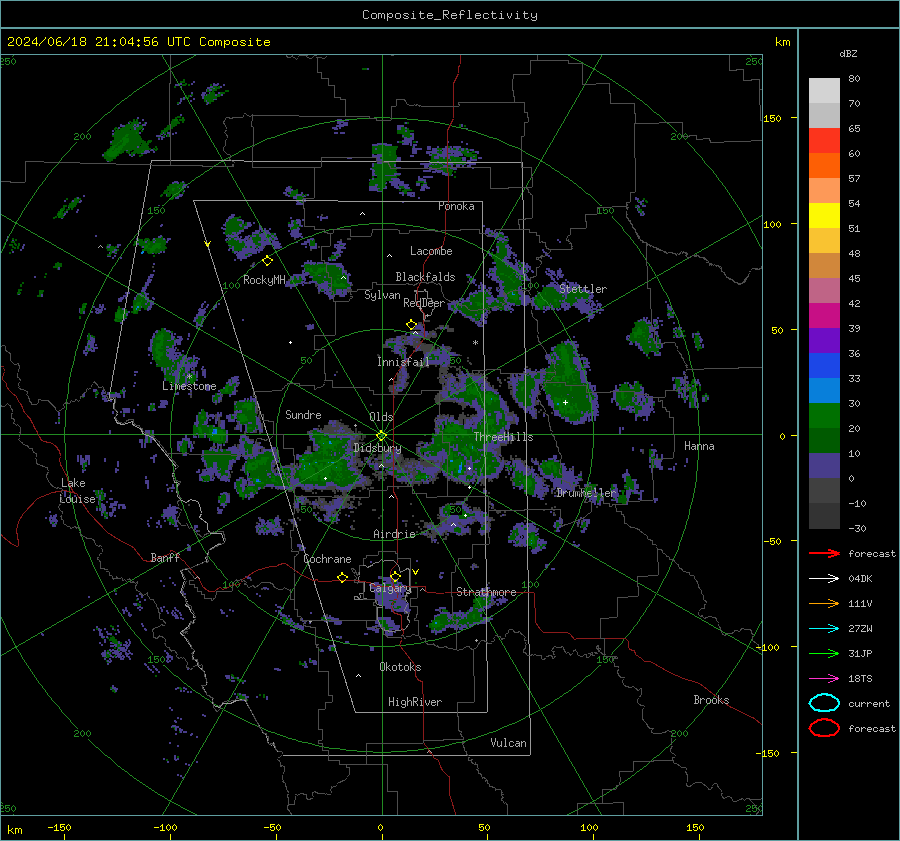Click the Sylvan label
The width and height of the screenshot is (900, 841).
[382, 295]
